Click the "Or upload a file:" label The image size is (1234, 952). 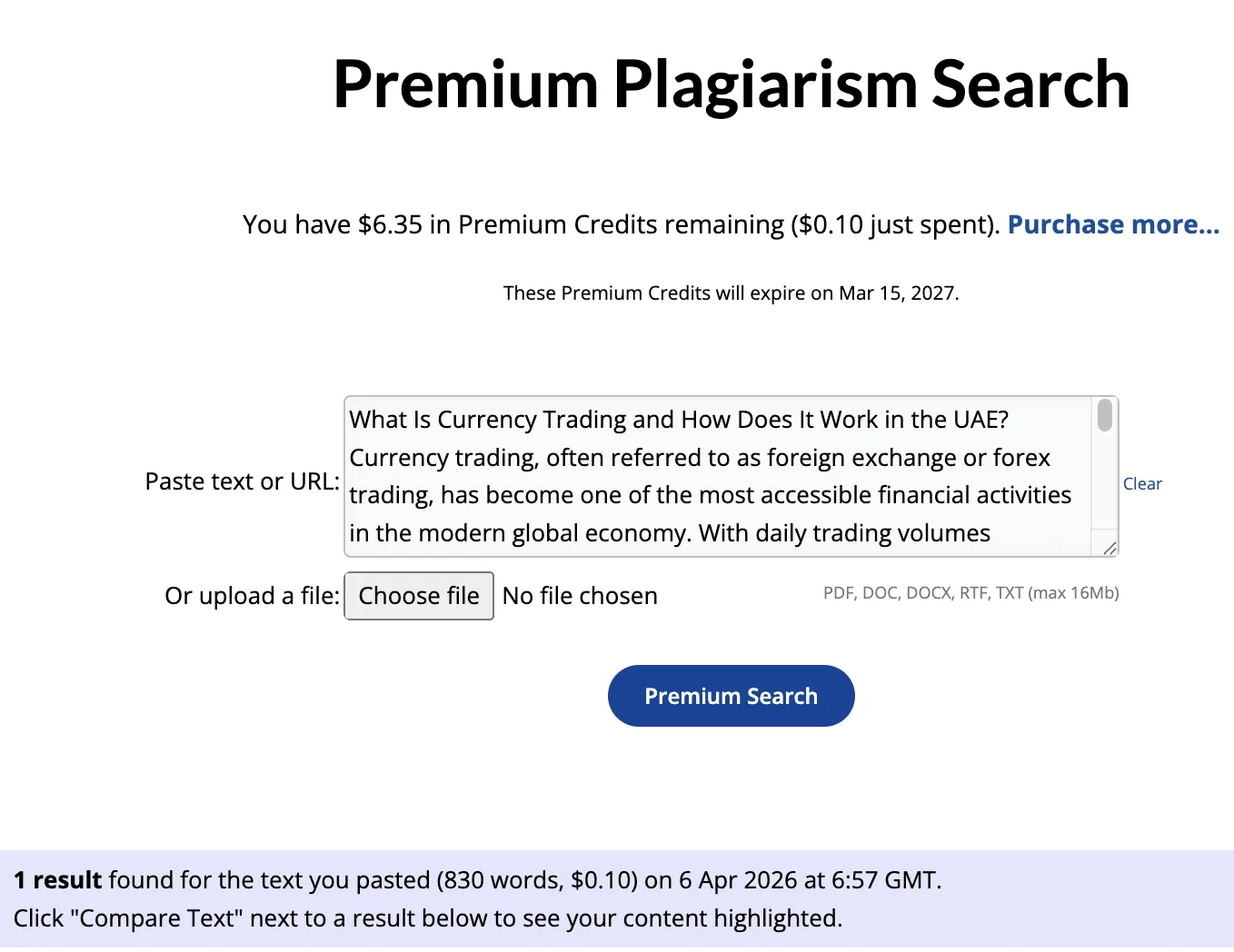point(252,596)
